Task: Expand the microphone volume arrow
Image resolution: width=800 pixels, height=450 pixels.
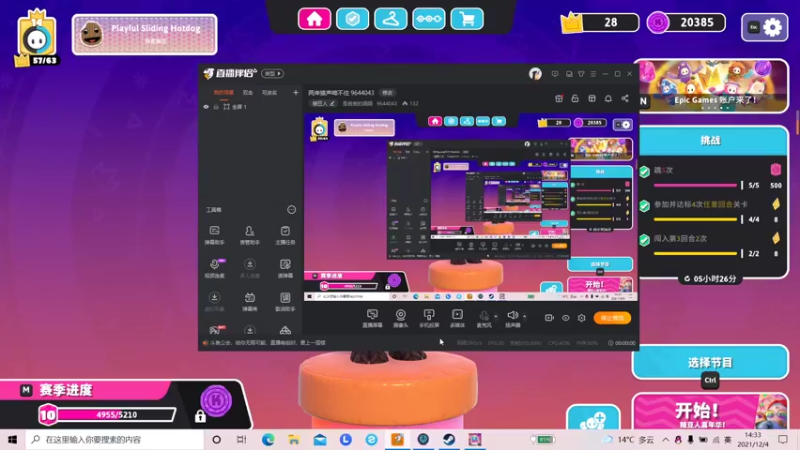Action: (495, 316)
